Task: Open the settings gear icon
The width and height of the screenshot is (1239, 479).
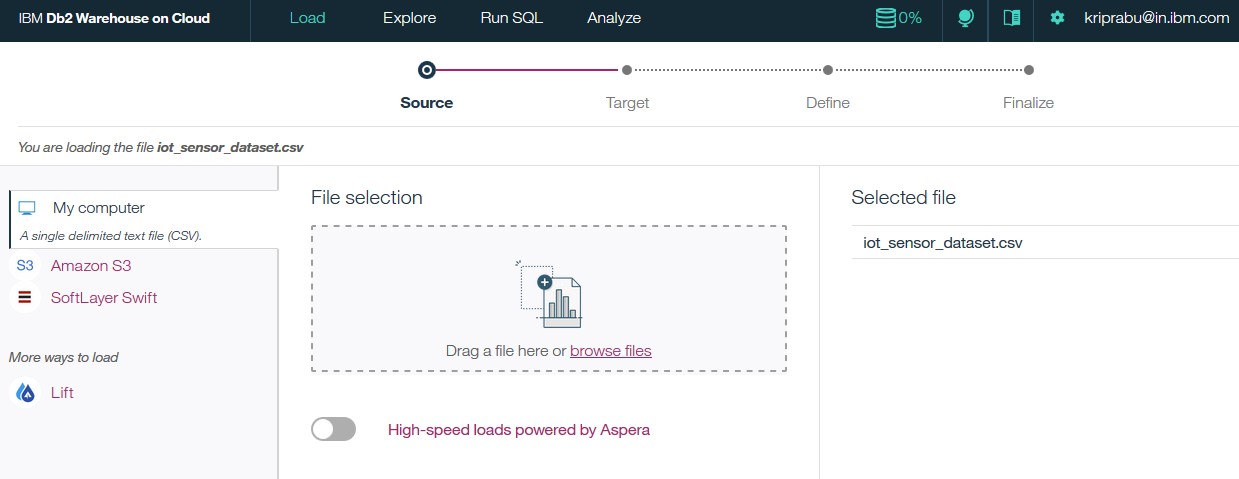Action: point(1057,18)
